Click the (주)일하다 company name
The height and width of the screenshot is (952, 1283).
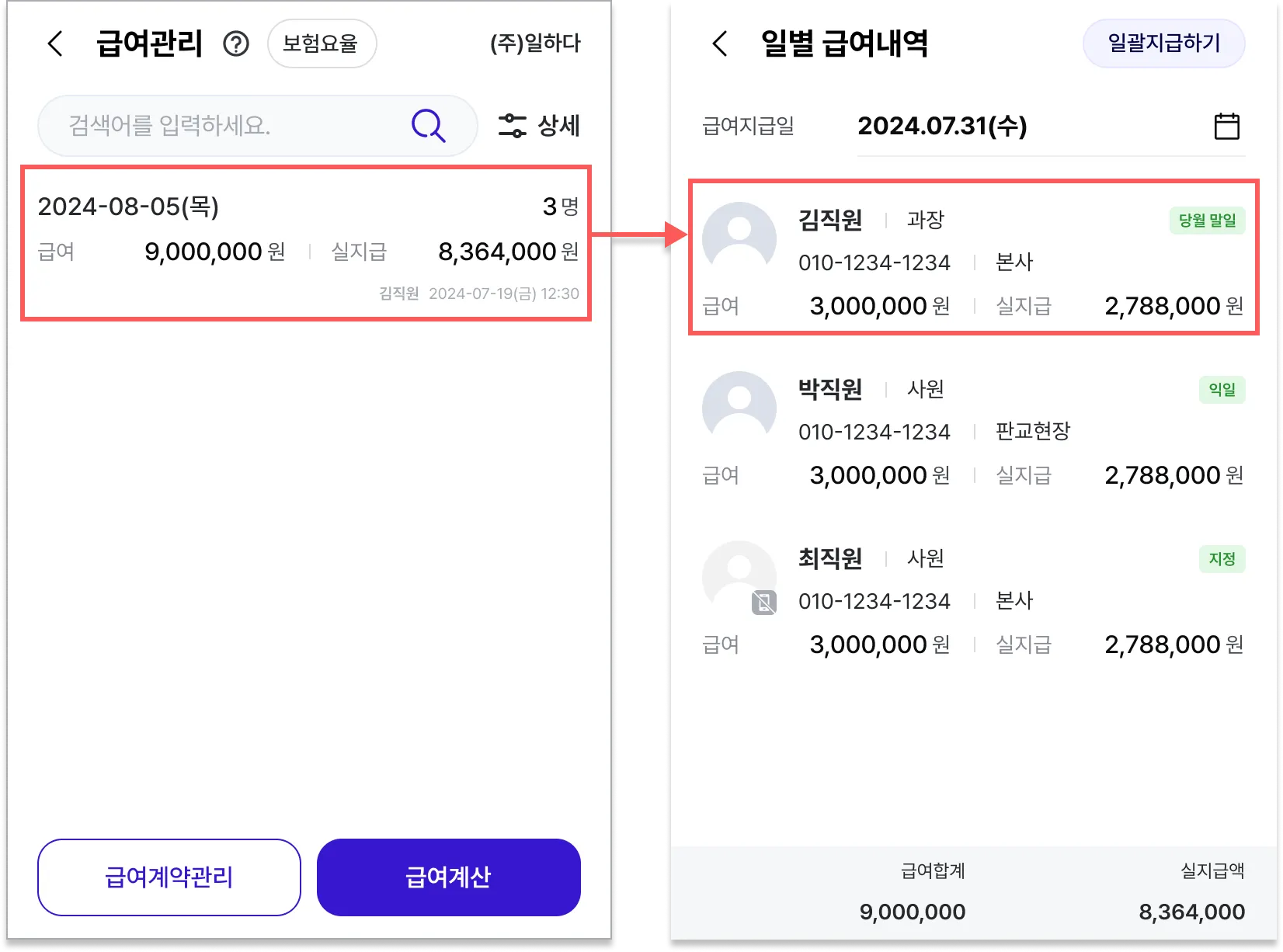pyautogui.click(x=535, y=43)
